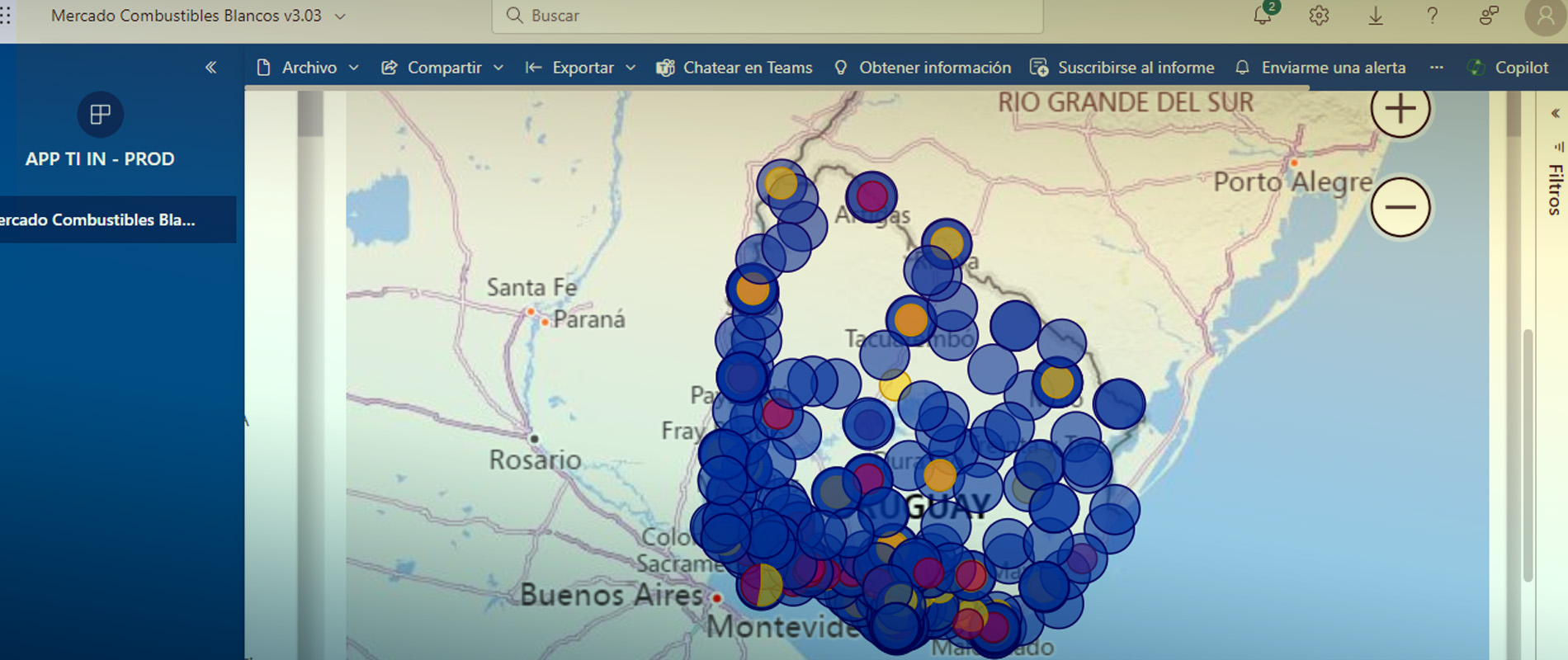Click the Buscar search field
1568x660 pixels.
pos(767,16)
